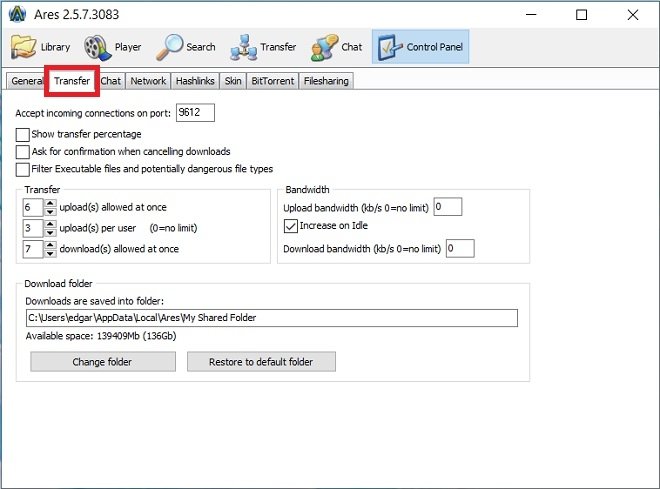
Task: Uncheck Increase on Idle option
Action: point(290,226)
